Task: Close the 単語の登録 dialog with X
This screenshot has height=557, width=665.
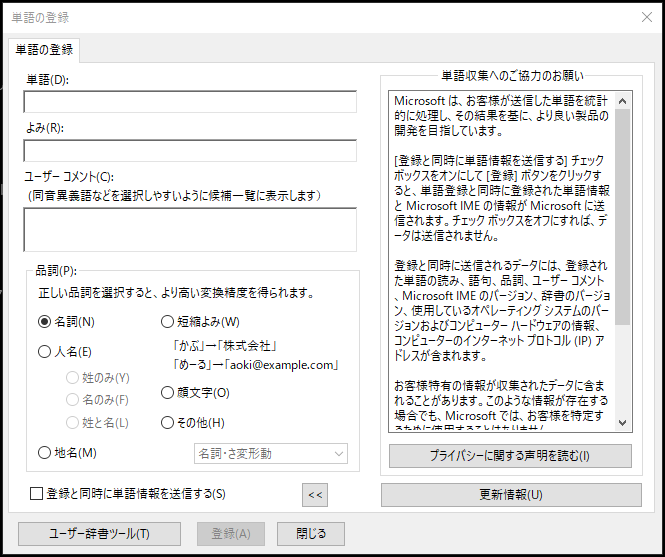Action: 647,17
